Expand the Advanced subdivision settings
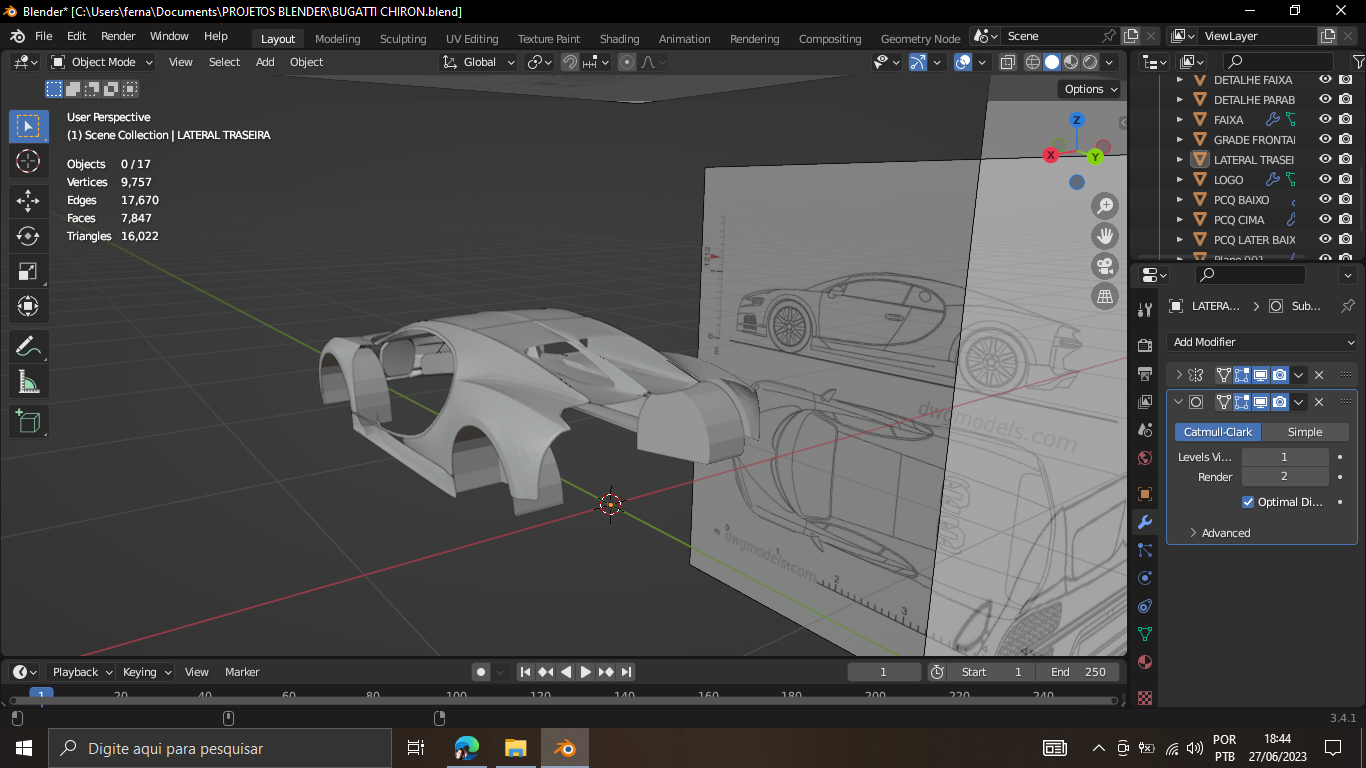The height and width of the screenshot is (768, 1366). (1225, 533)
